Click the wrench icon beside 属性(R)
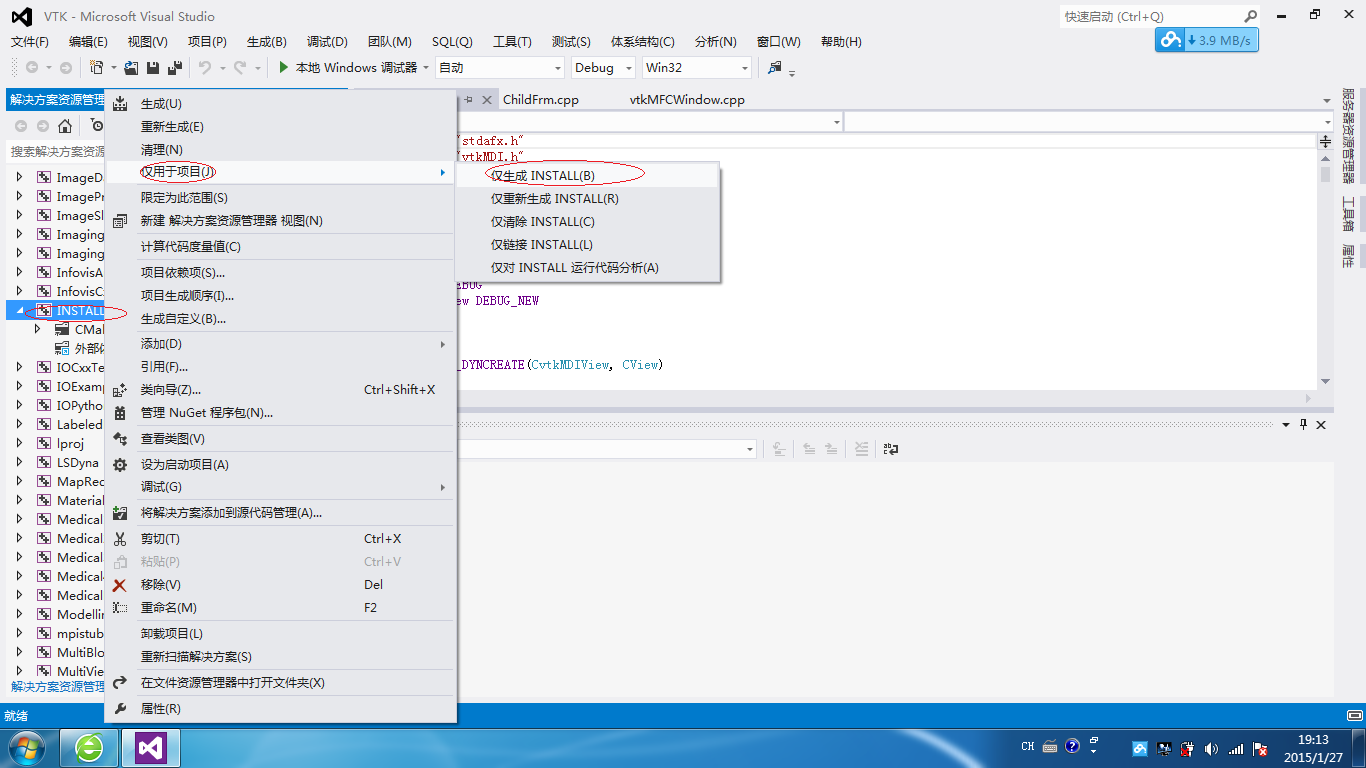Image resolution: width=1366 pixels, height=768 pixels. (x=120, y=709)
